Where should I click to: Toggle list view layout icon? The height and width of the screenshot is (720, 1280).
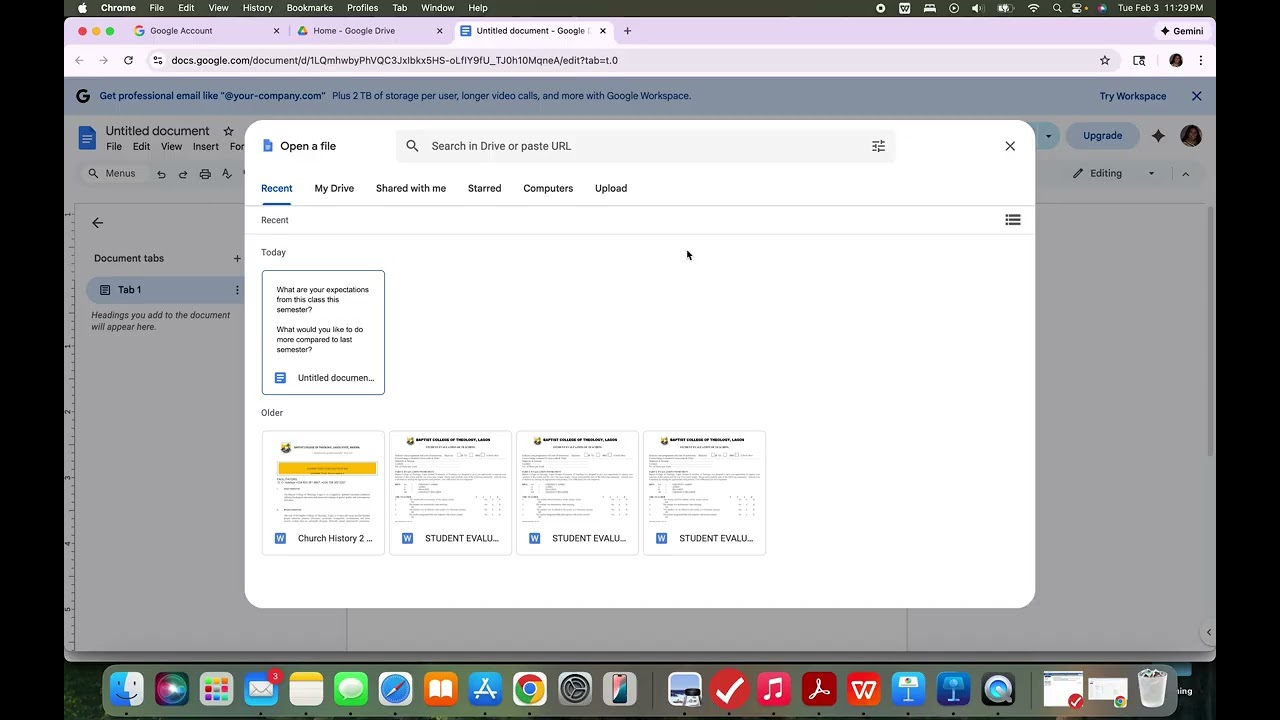1013,220
